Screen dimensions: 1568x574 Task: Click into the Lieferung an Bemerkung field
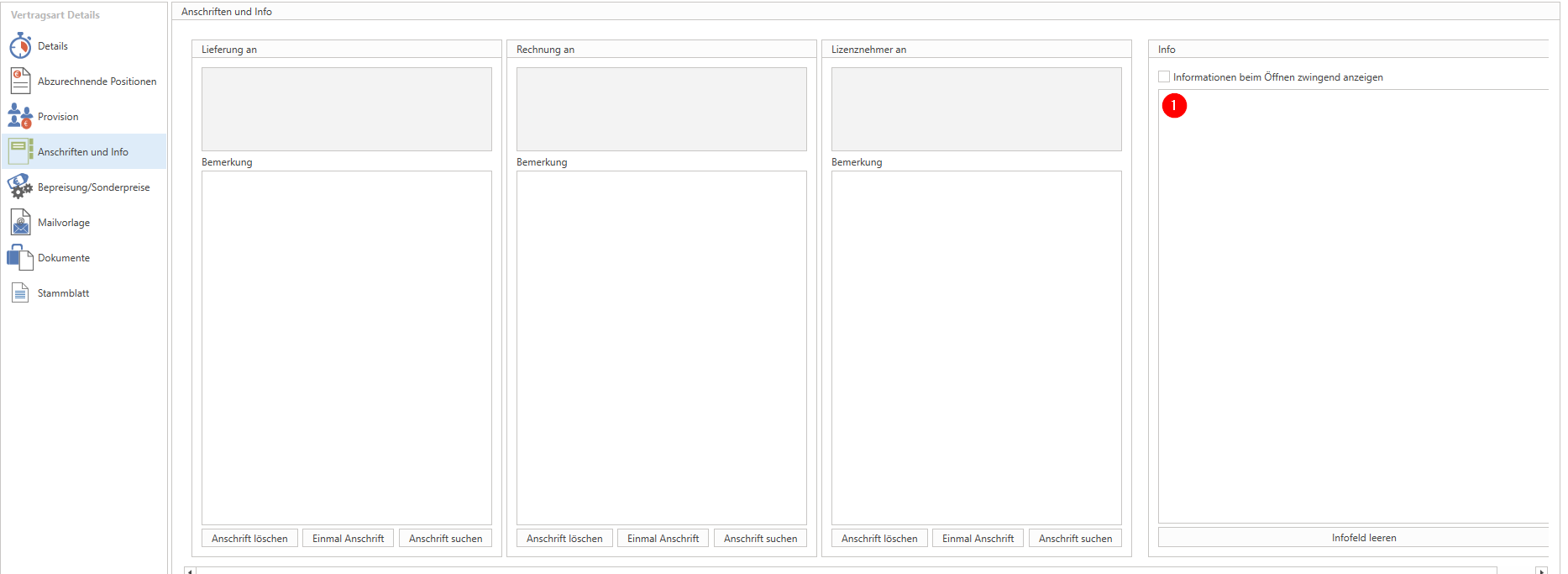coord(346,347)
